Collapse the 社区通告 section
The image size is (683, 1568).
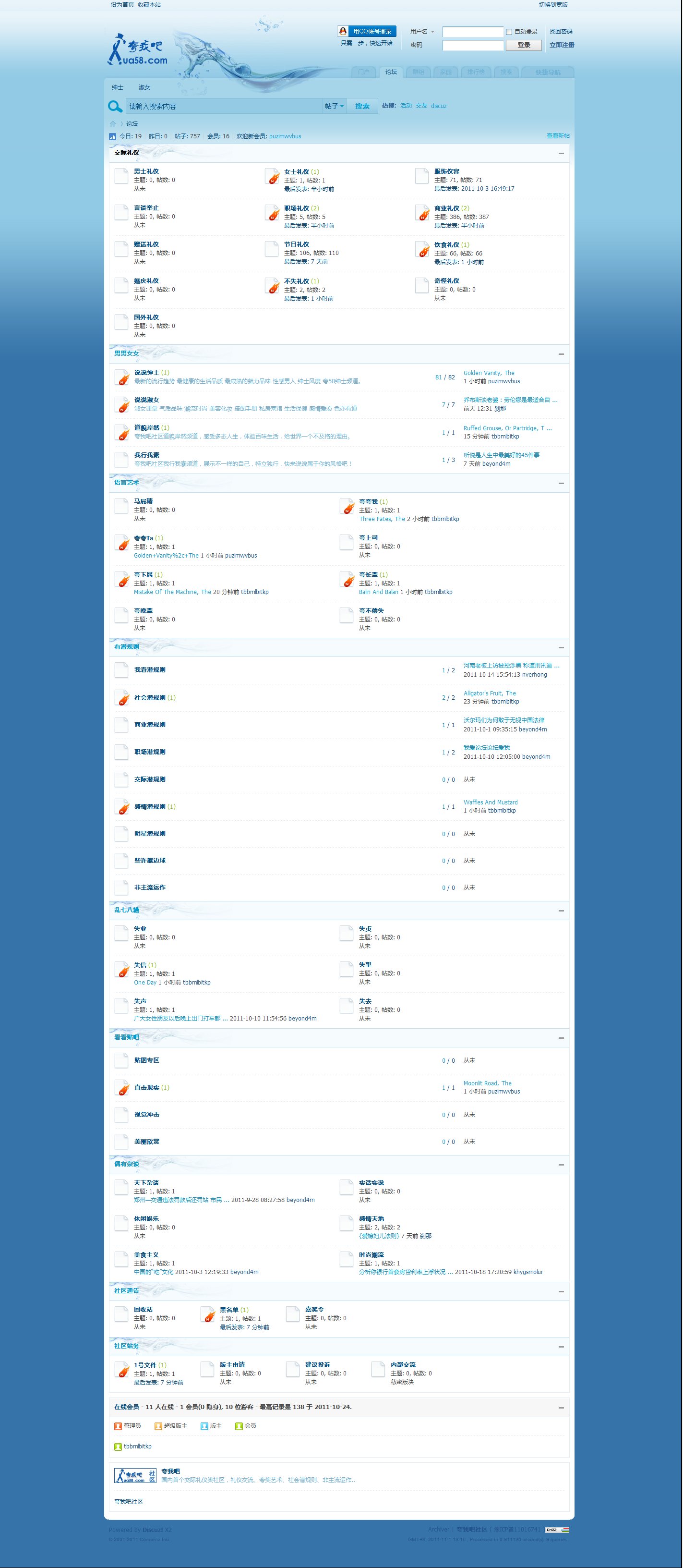coord(561,1292)
